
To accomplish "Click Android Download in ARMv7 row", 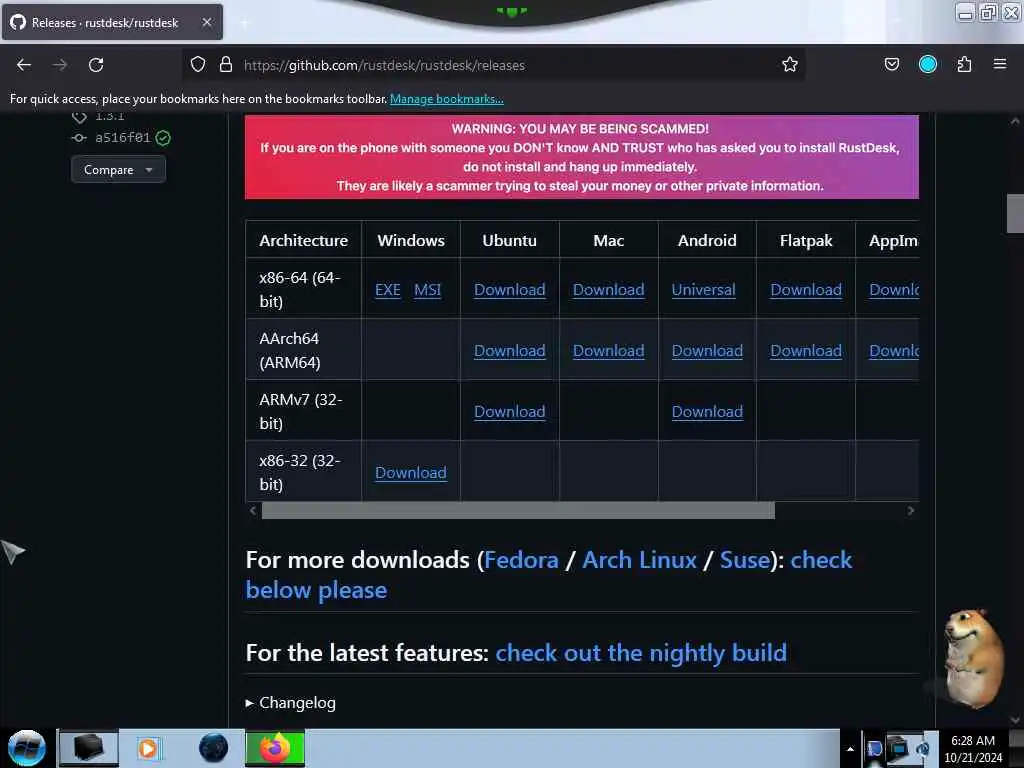I will click(x=707, y=411).
